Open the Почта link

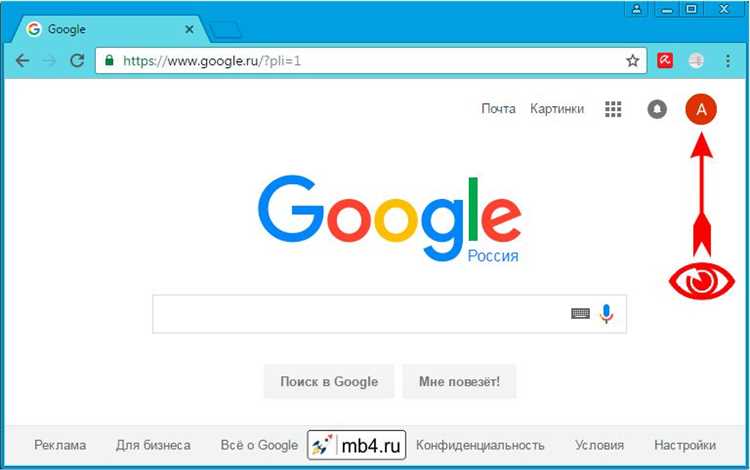[x=498, y=109]
